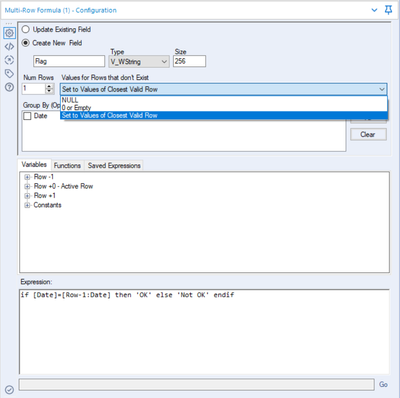Select Create New Field radio button
This screenshot has width=400, height=398.
coord(26,43)
